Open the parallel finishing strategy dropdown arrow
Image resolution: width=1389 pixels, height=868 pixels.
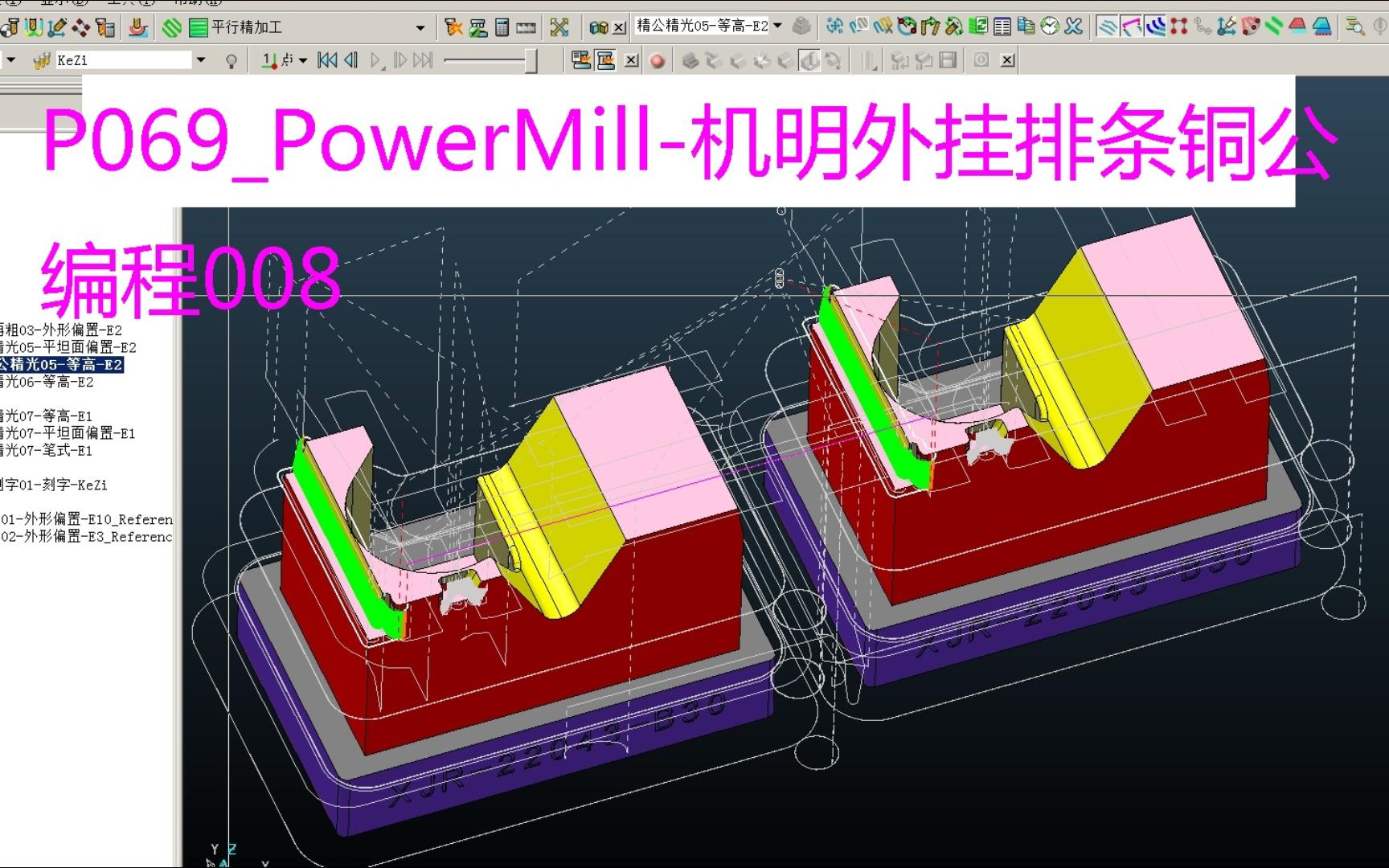420,27
